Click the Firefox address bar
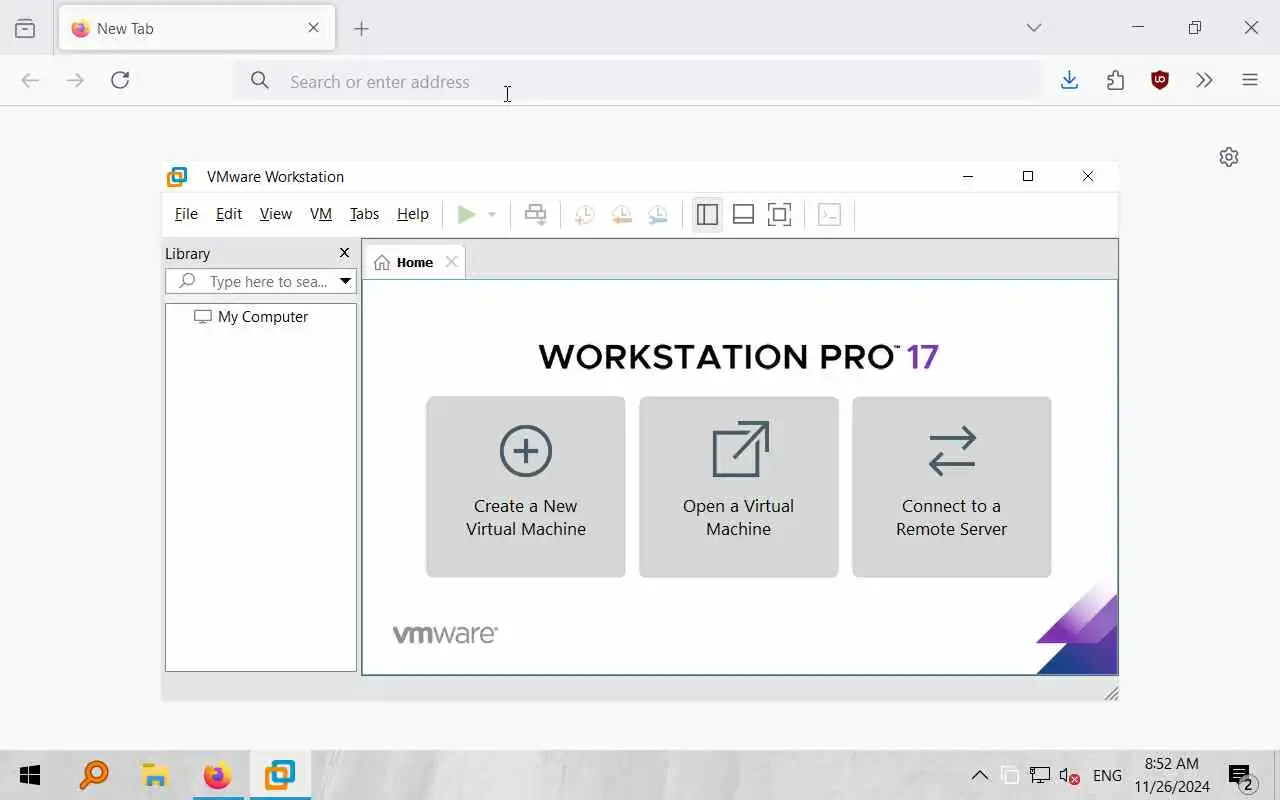The image size is (1280, 800). (x=637, y=81)
